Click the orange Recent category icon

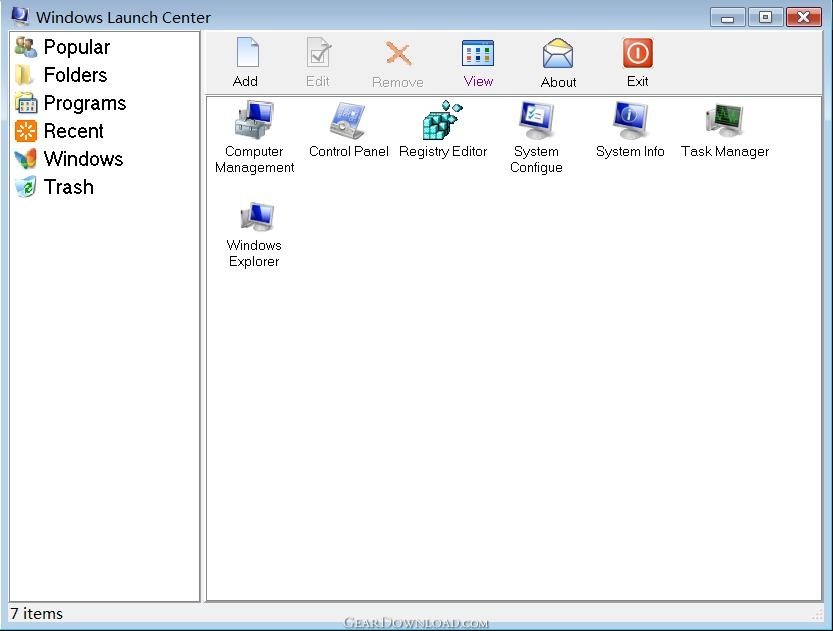[x=26, y=131]
